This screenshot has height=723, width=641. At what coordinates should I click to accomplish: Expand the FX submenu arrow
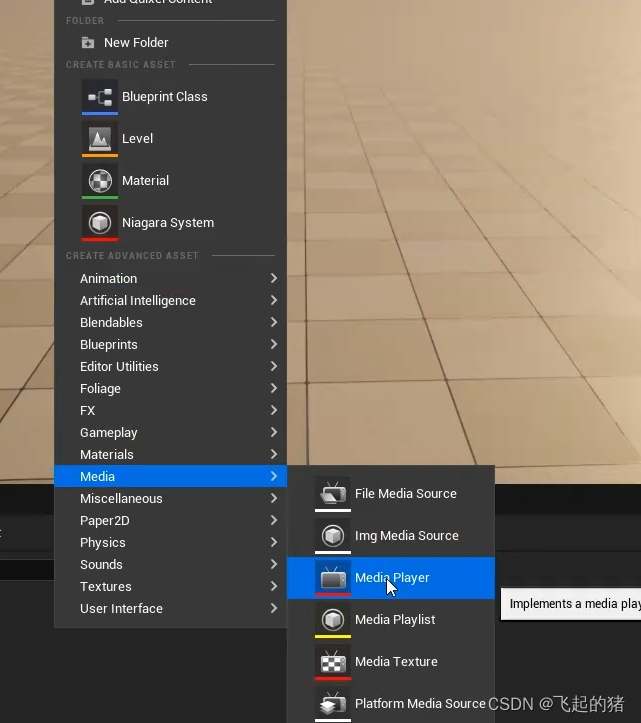[x=274, y=410]
